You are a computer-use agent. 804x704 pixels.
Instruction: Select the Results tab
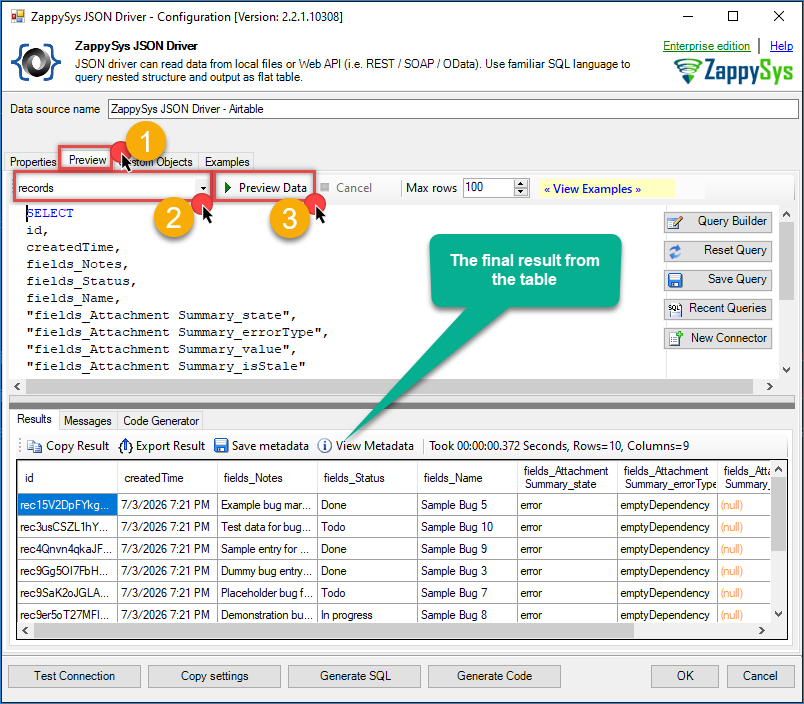pyautogui.click(x=34, y=419)
